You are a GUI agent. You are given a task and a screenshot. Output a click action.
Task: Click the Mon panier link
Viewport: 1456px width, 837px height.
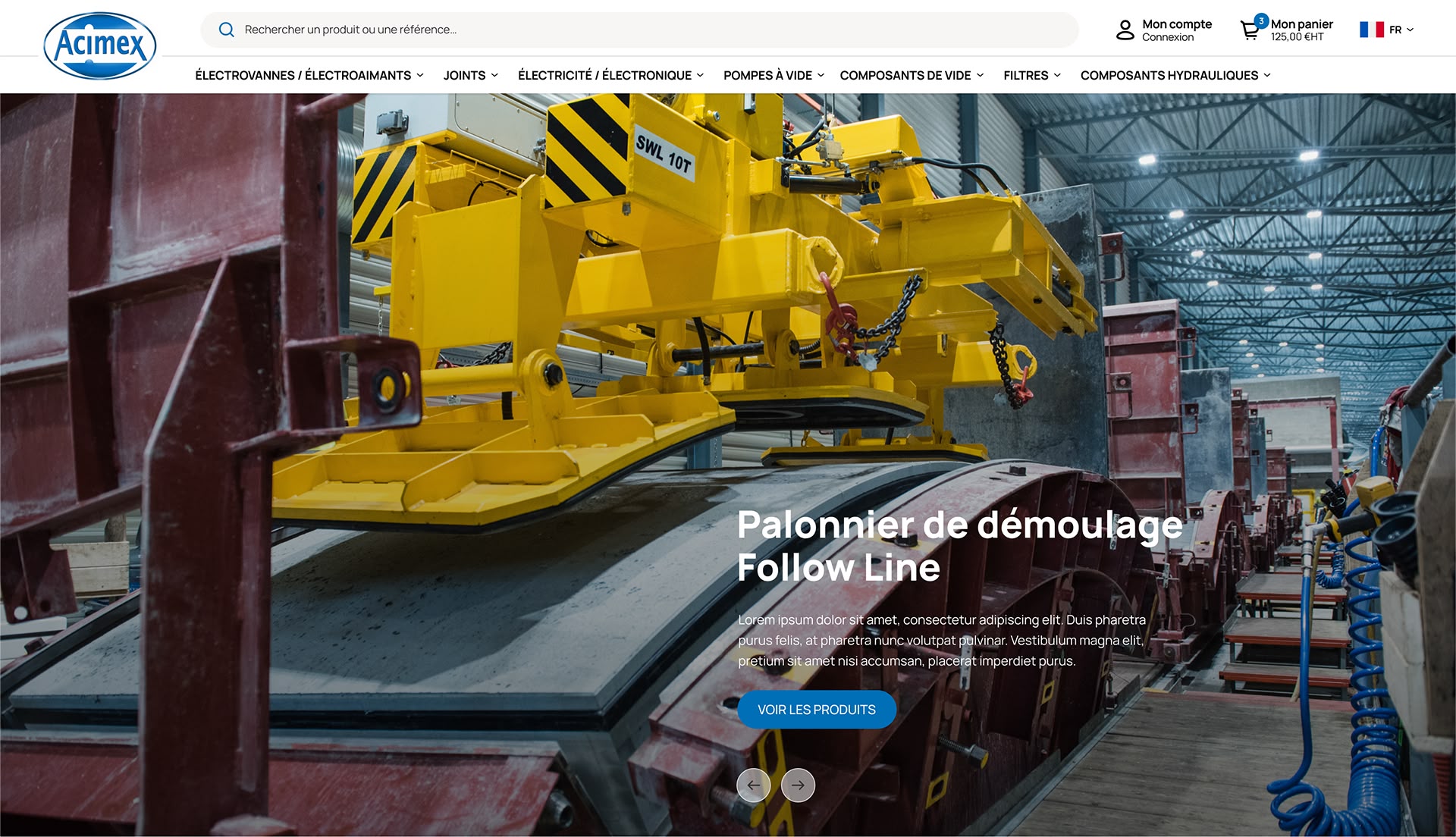pos(1301,24)
